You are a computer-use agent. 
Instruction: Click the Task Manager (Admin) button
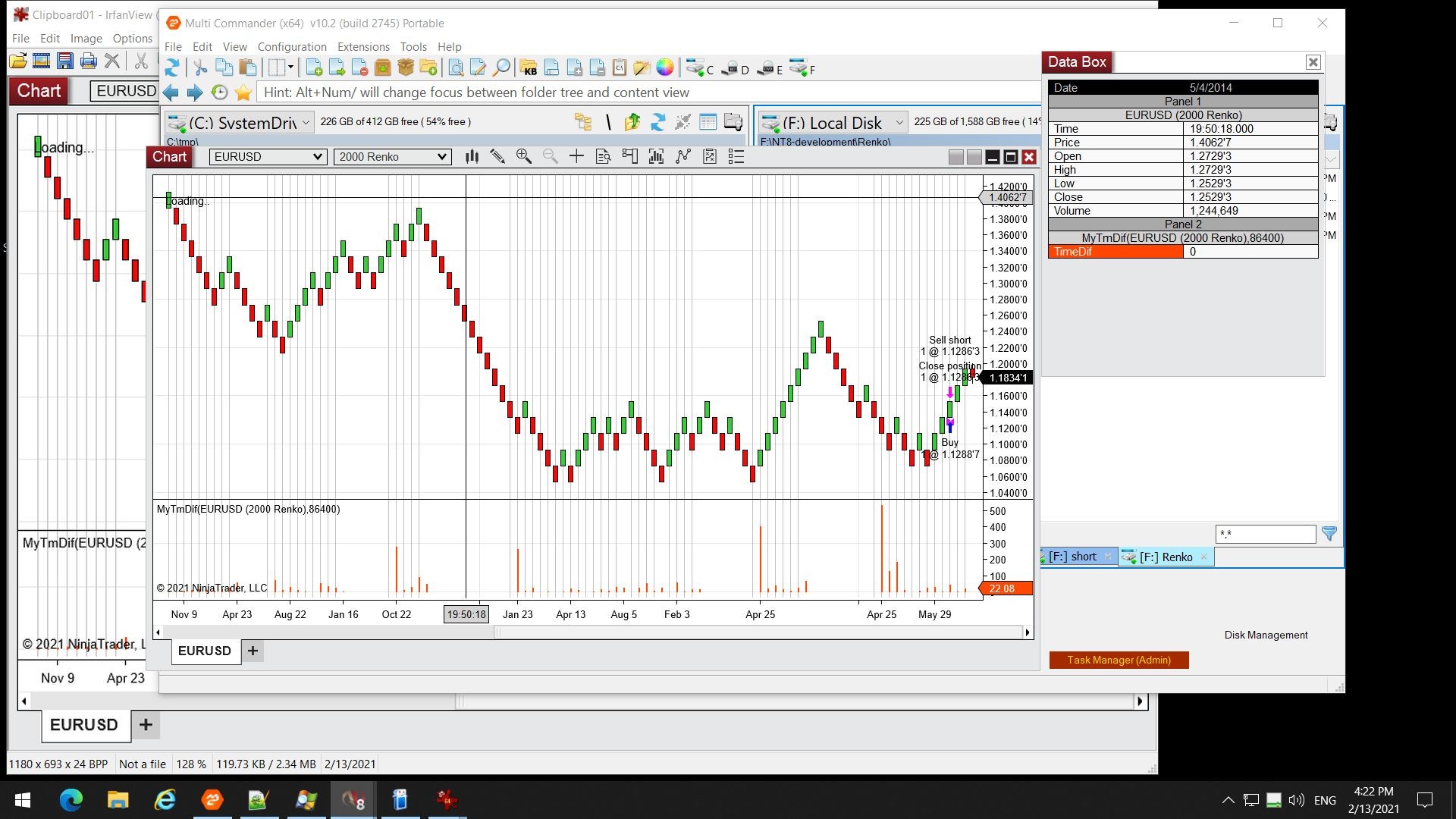[1119, 660]
